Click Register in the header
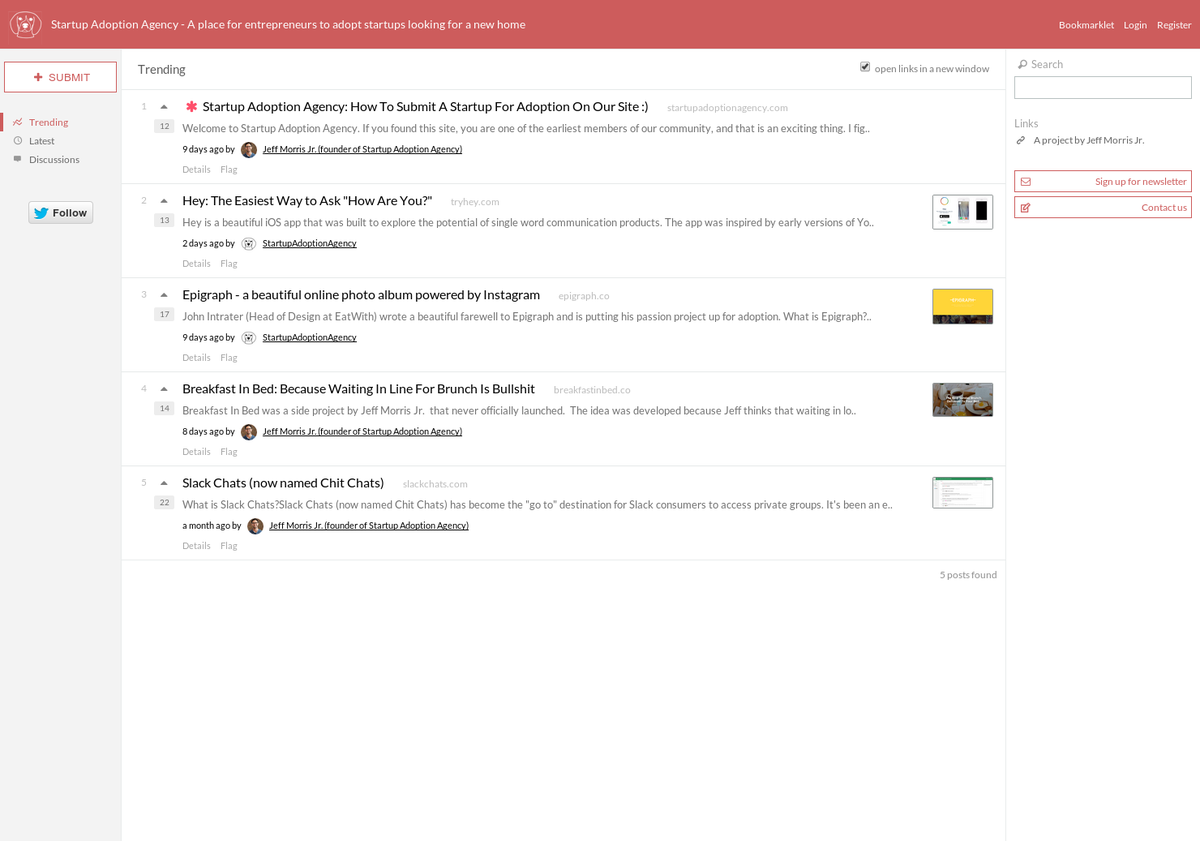This screenshot has width=1200, height=841. [x=1174, y=25]
